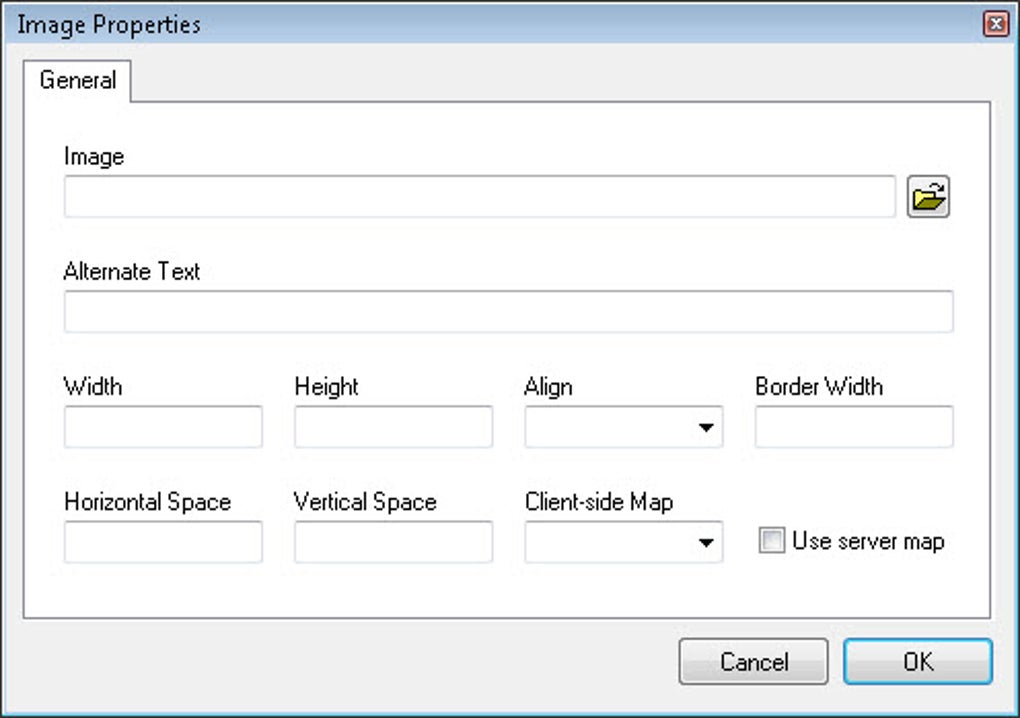This screenshot has height=718, width=1020.
Task: Click the 'Use server map' label text
Action: tap(868, 541)
